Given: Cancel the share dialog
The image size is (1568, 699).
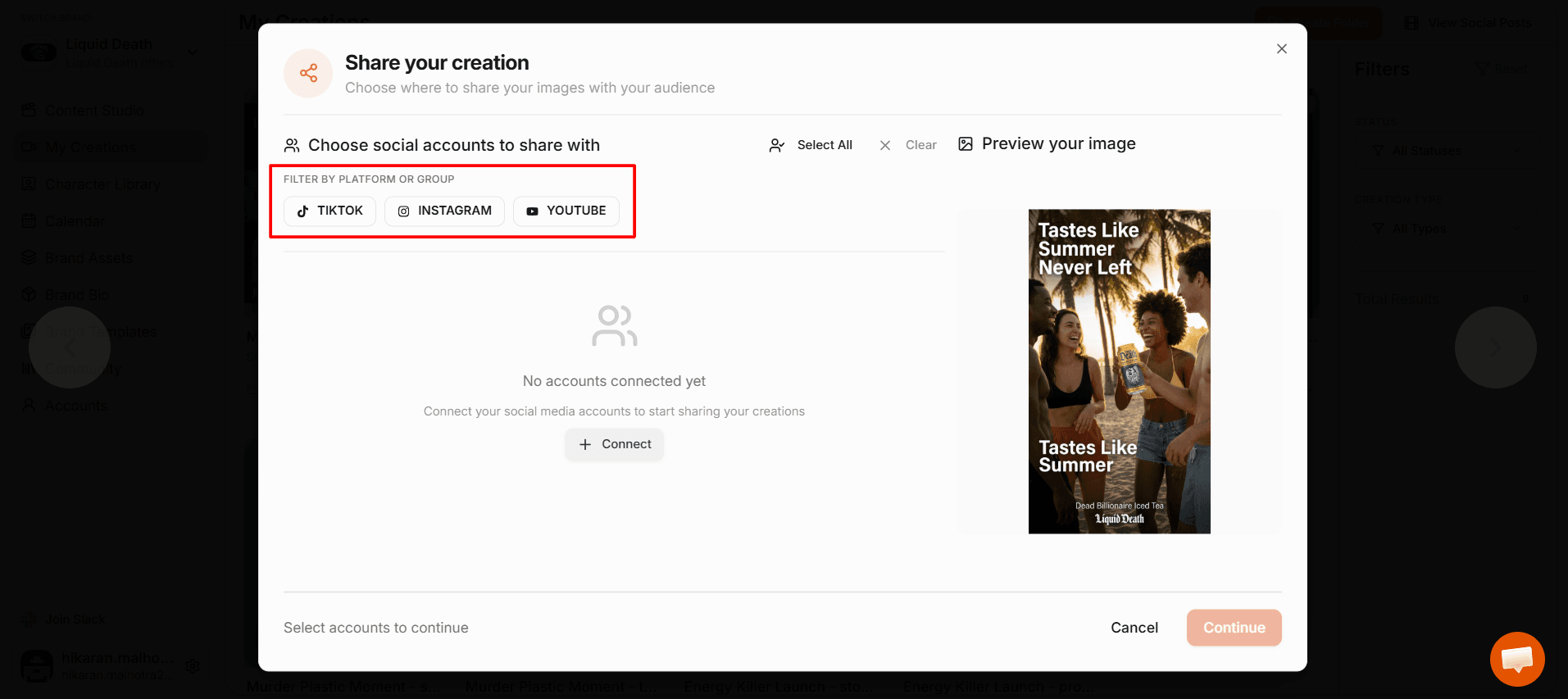Looking at the screenshot, I should point(1134,628).
